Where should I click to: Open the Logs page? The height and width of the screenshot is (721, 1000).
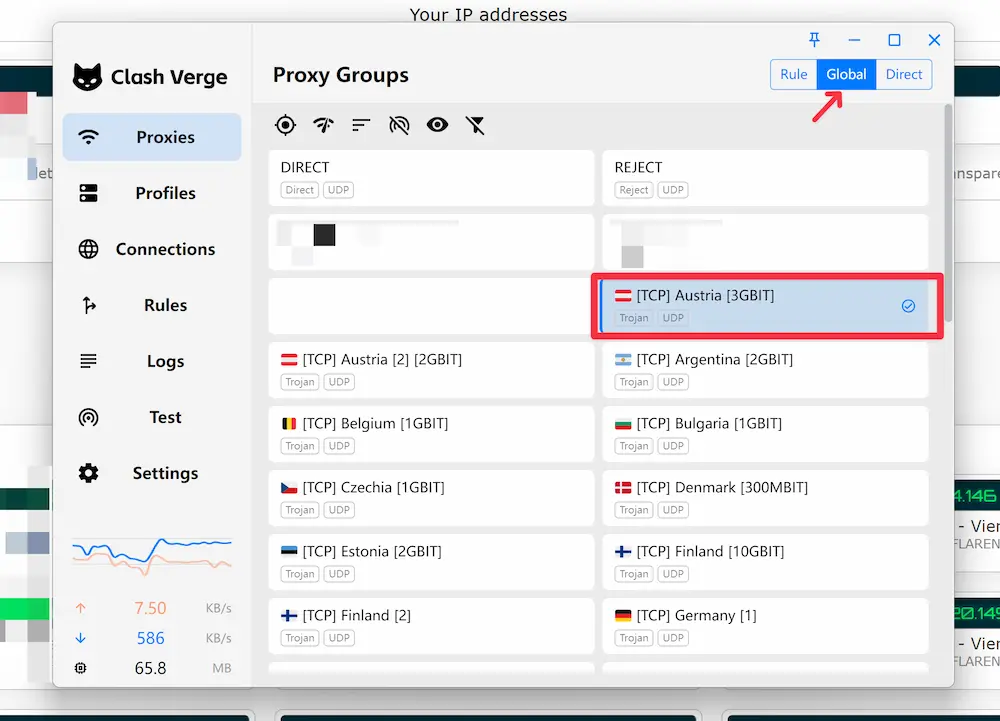tap(152, 361)
